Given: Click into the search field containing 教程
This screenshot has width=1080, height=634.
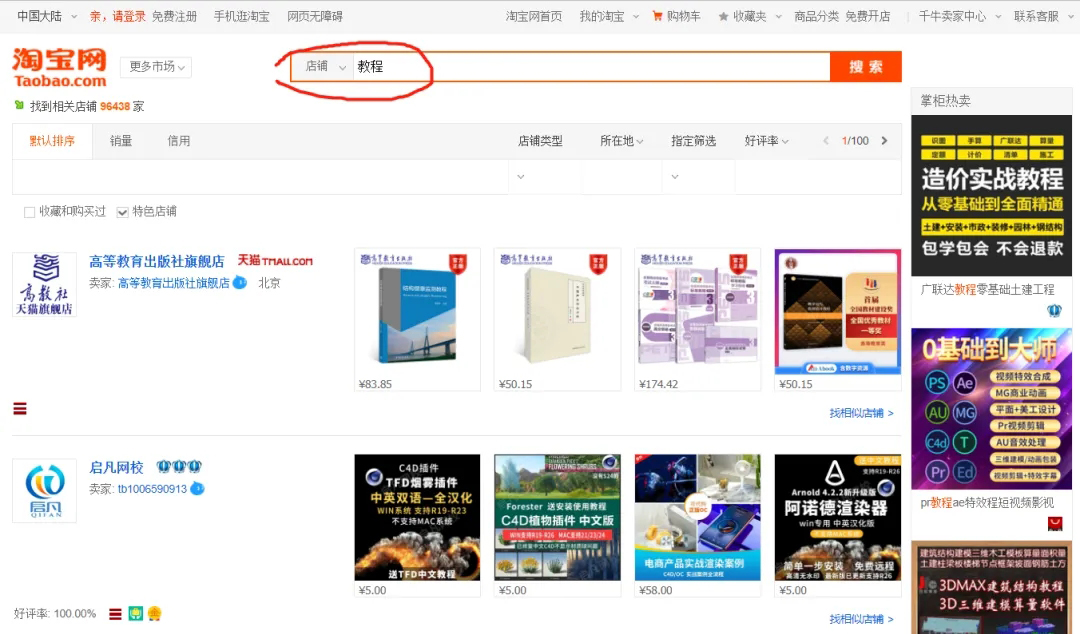Looking at the screenshot, I should 592,66.
